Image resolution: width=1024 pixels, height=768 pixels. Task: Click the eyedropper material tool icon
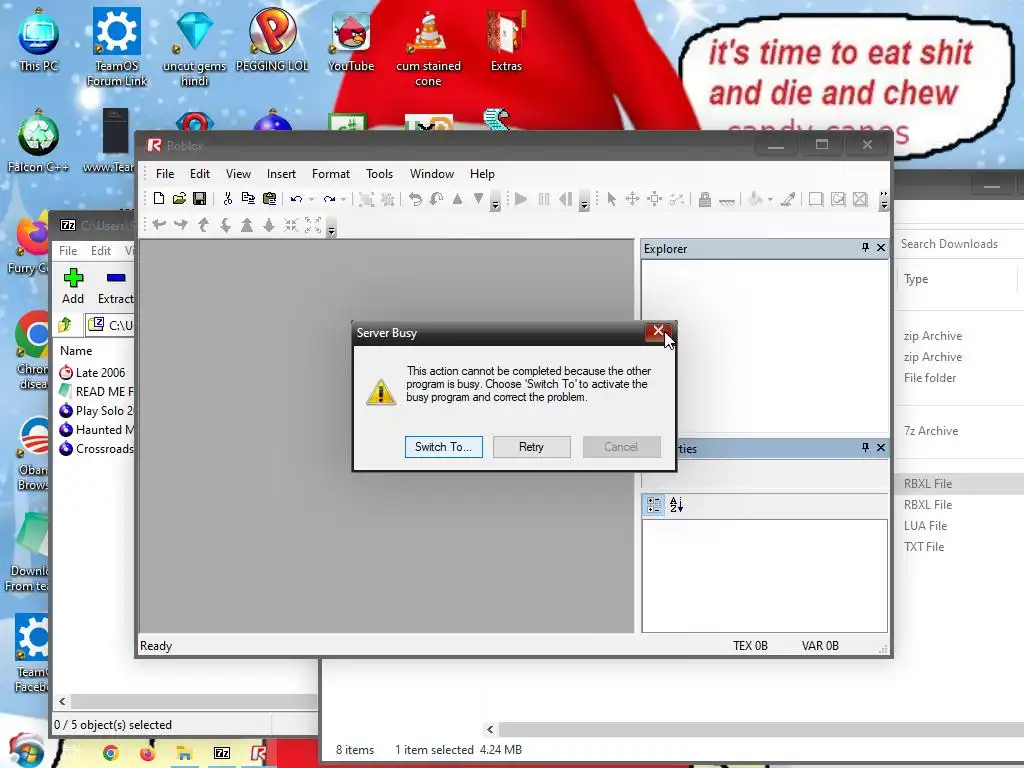[x=788, y=199]
